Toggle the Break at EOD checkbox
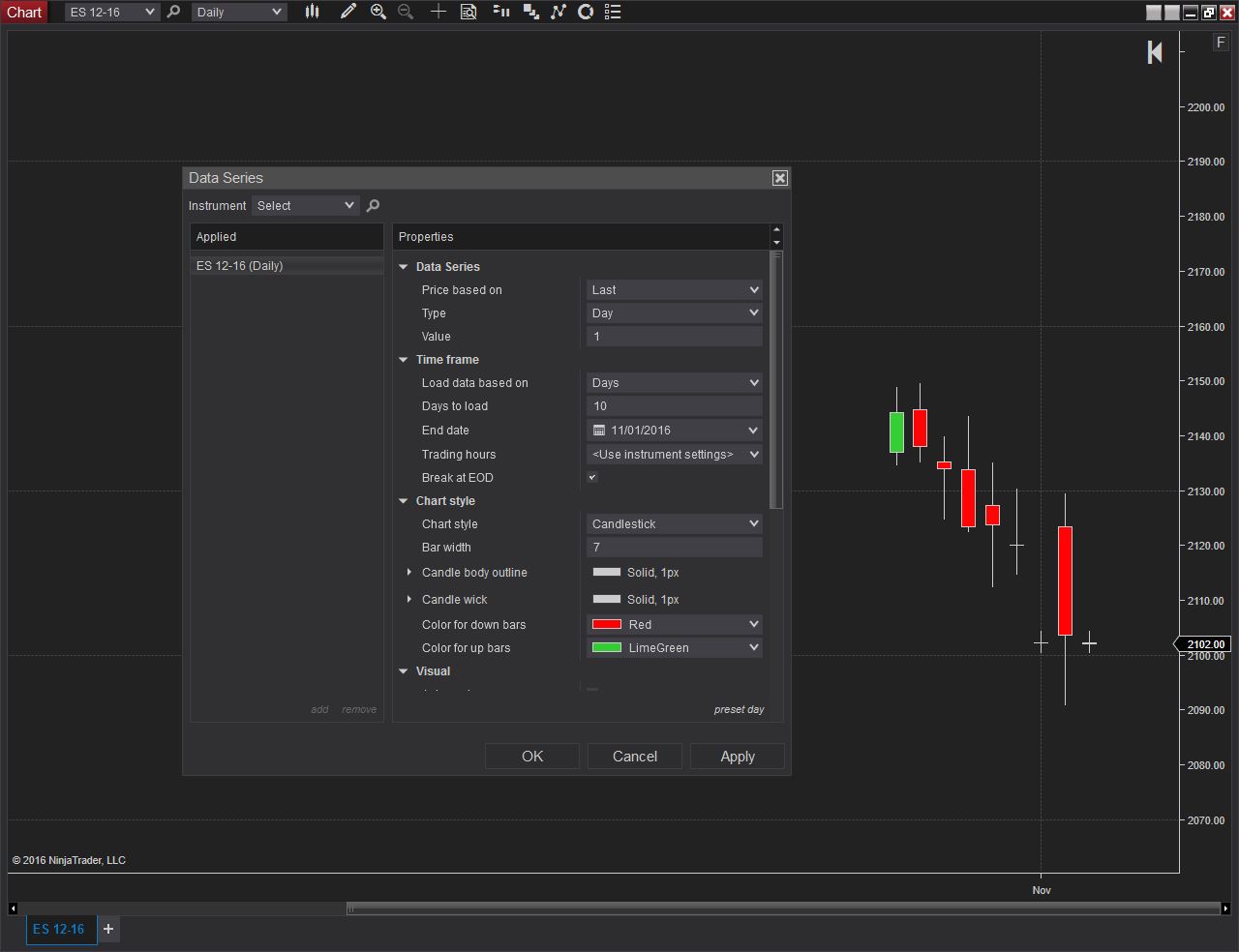This screenshot has height=952, width=1239. (x=592, y=477)
